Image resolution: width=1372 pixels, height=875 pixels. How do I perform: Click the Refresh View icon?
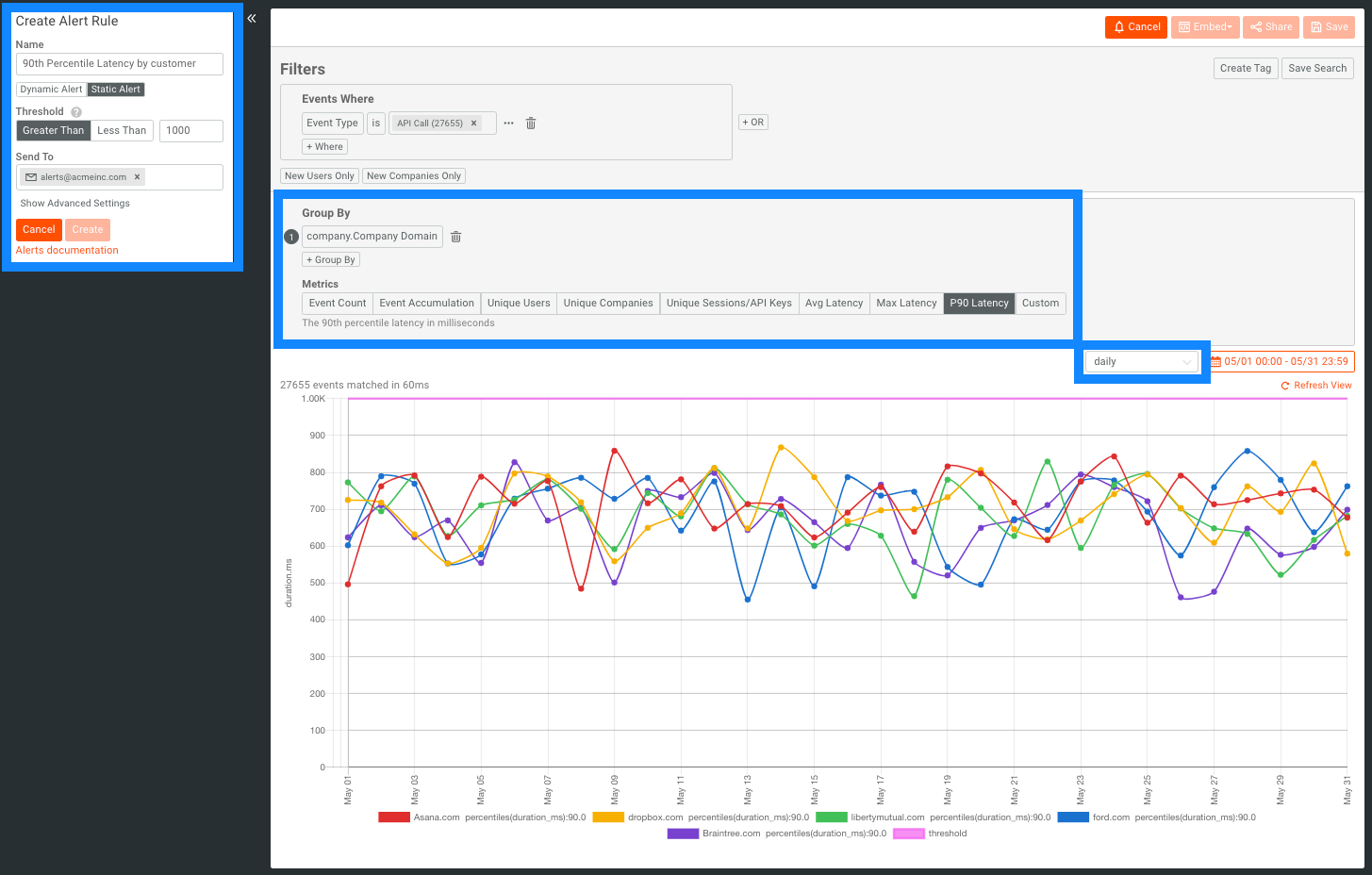(1284, 386)
